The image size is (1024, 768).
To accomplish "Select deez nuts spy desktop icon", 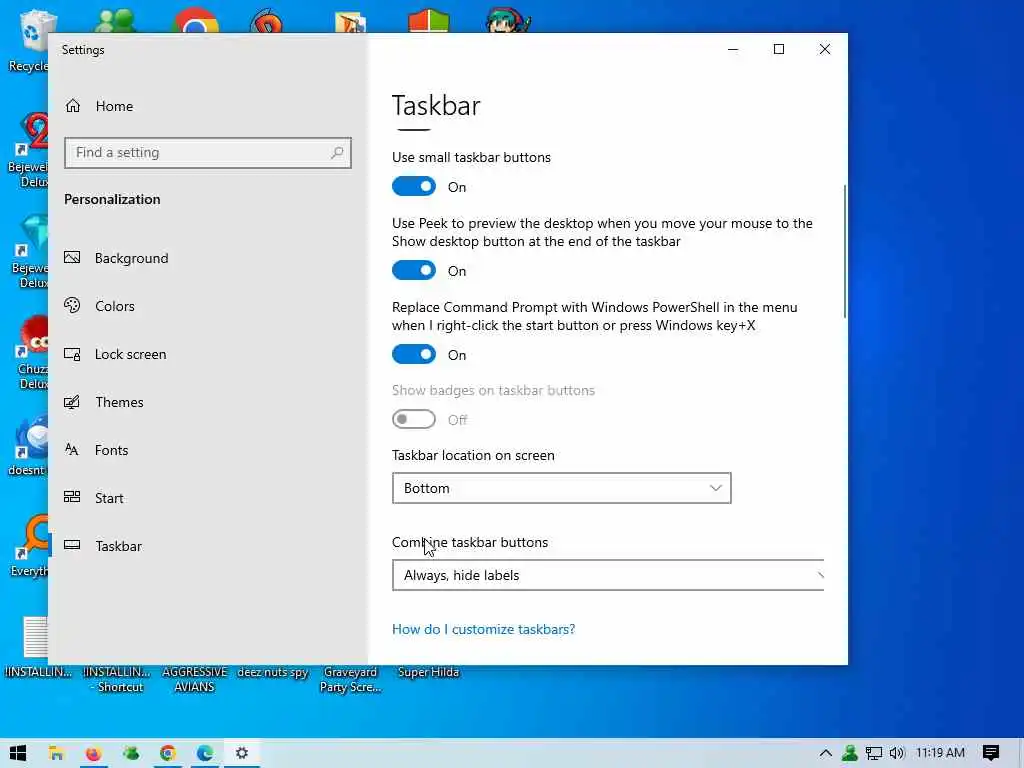I will coord(272,672).
